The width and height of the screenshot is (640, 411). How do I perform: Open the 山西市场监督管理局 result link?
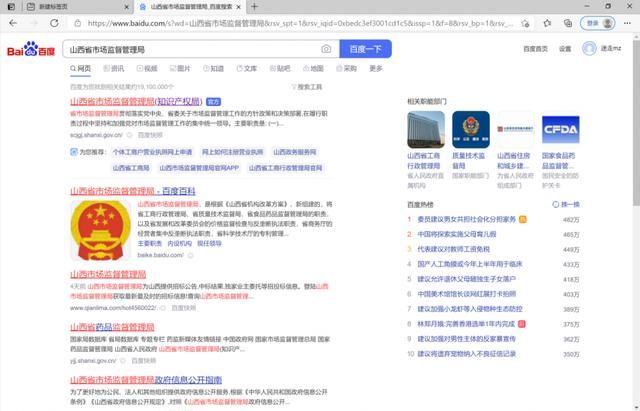click(x=108, y=274)
